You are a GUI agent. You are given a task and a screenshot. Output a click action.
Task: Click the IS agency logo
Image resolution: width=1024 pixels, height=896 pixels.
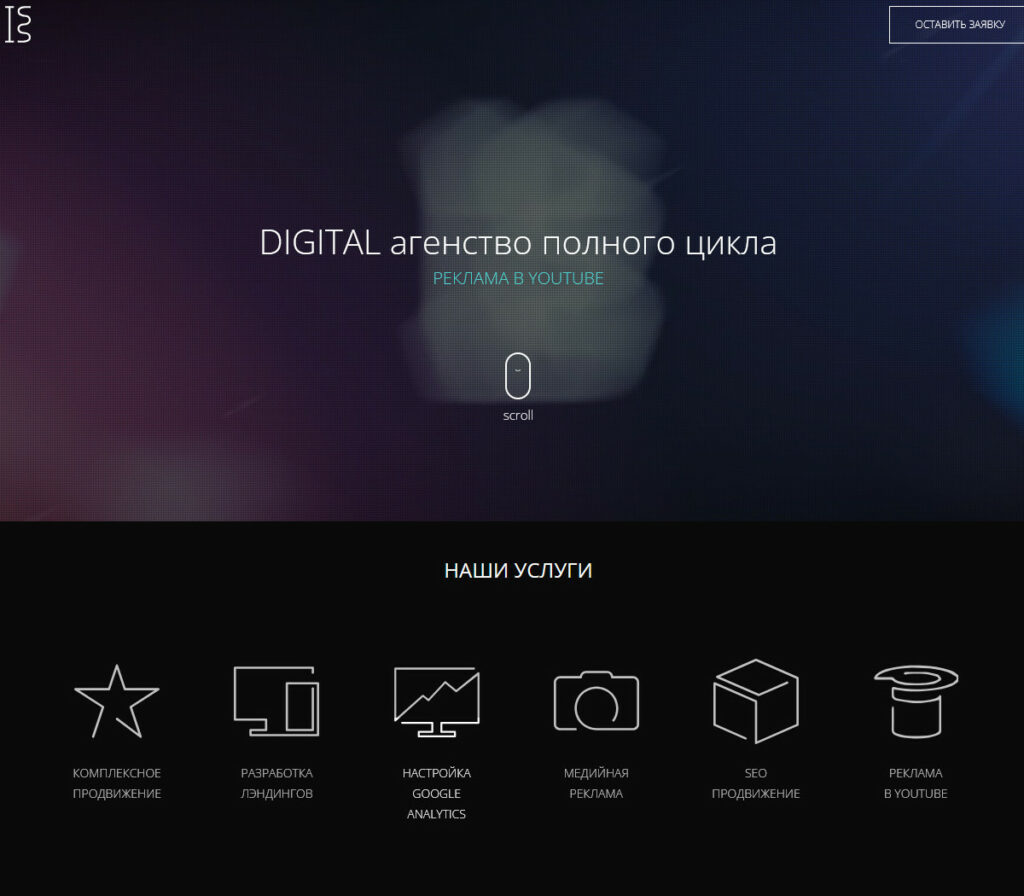18,25
